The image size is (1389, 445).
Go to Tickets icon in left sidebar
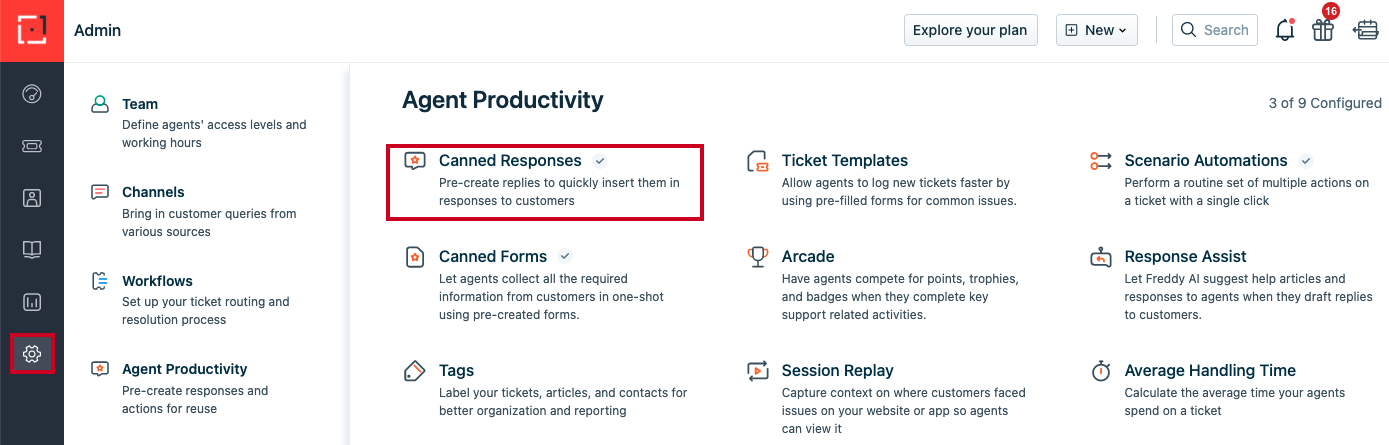(x=32, y=146)
